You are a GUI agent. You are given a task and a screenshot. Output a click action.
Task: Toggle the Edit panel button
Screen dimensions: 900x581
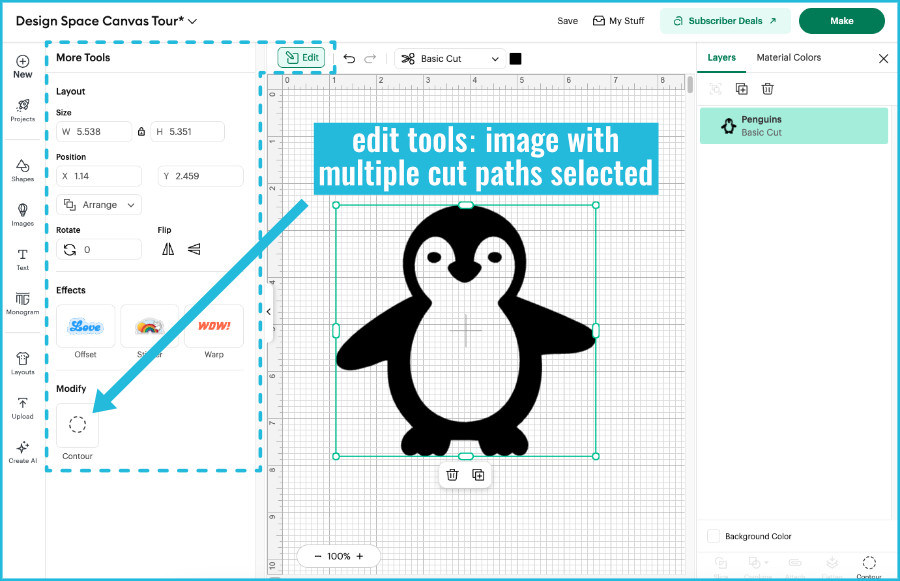[302, 57]
